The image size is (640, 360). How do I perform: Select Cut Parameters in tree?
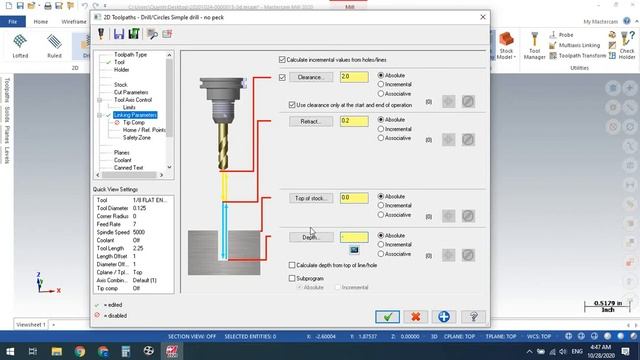[131, 92]
